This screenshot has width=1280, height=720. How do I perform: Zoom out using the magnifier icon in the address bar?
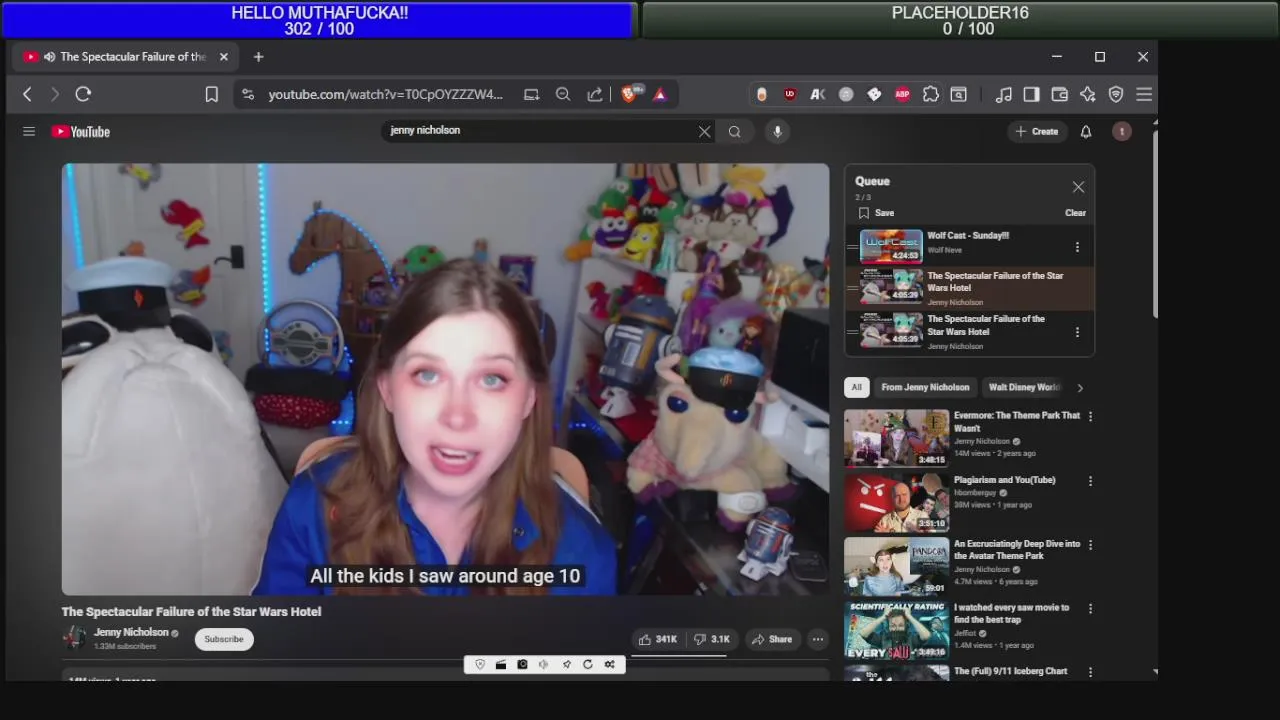563,94
